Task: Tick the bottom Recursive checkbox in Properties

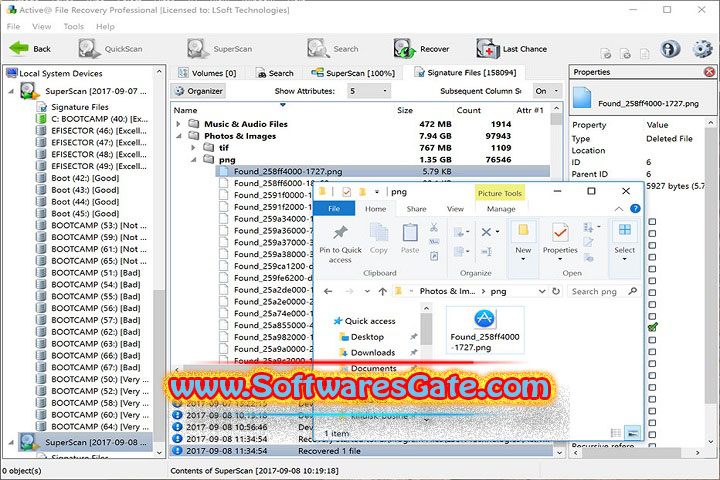Action: coord(652,446)
